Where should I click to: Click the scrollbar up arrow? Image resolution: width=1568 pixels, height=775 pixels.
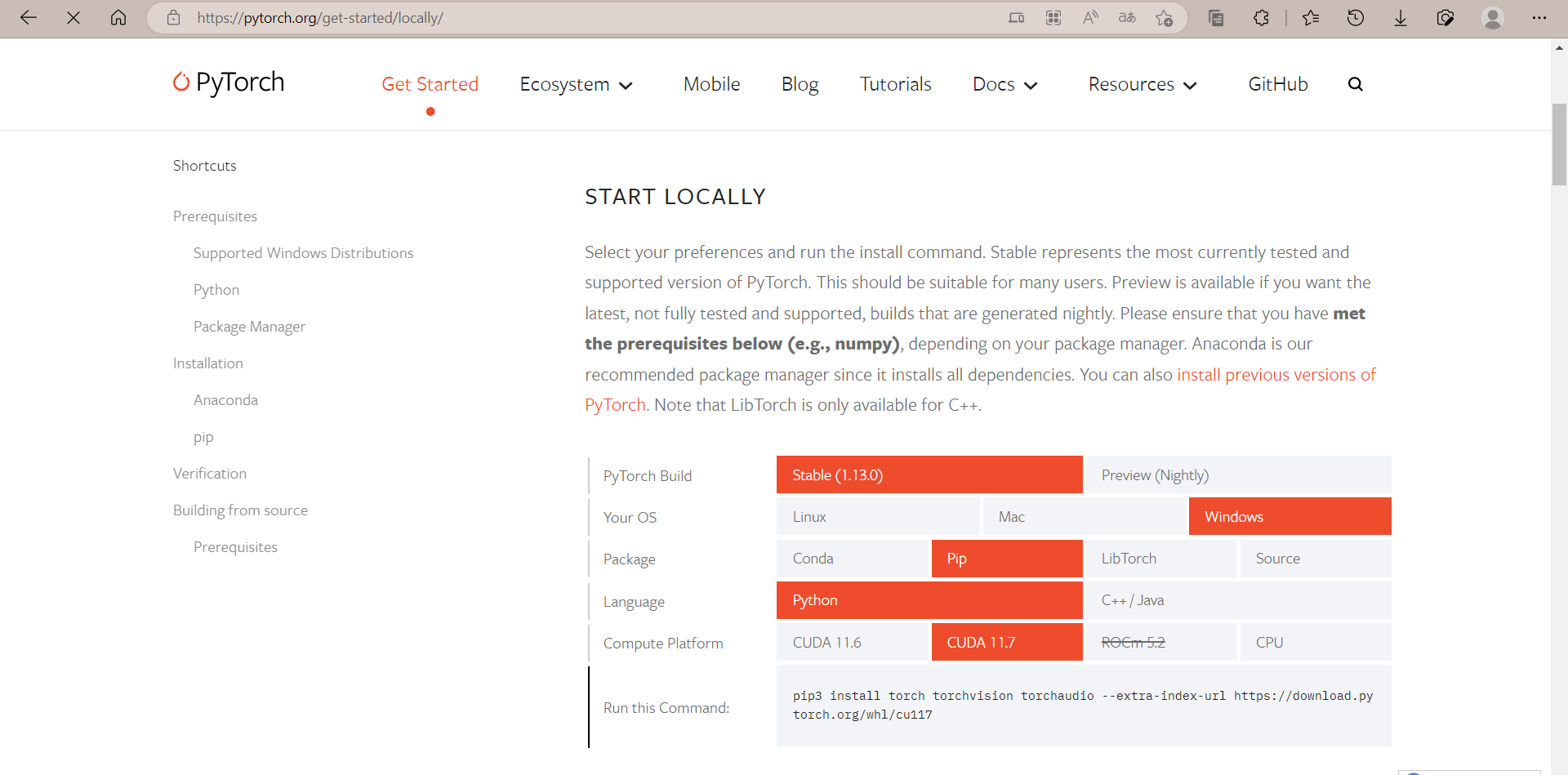[1559, 47]
